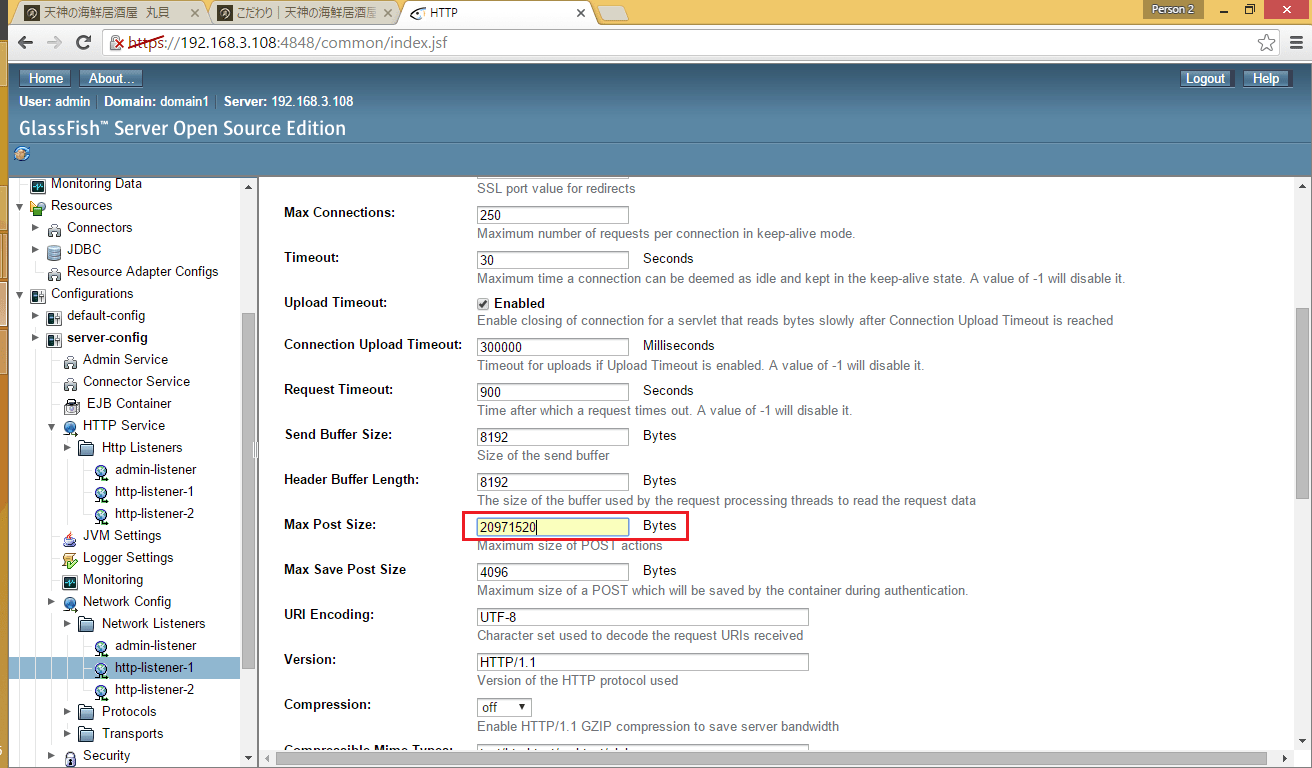Click the Send Buffer Size field

[553, 437]
